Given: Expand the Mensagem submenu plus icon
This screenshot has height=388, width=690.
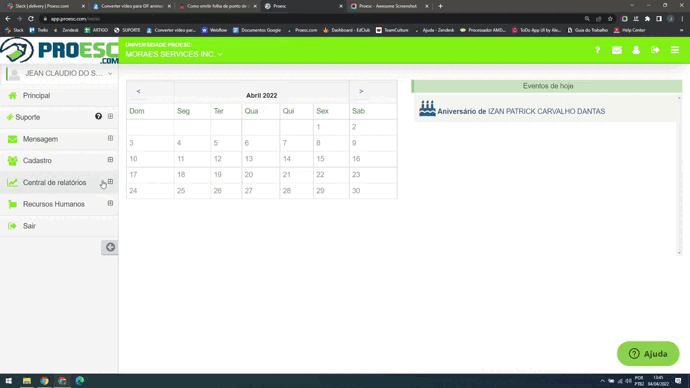Looking at the screenshot, I should click(110, 138).
